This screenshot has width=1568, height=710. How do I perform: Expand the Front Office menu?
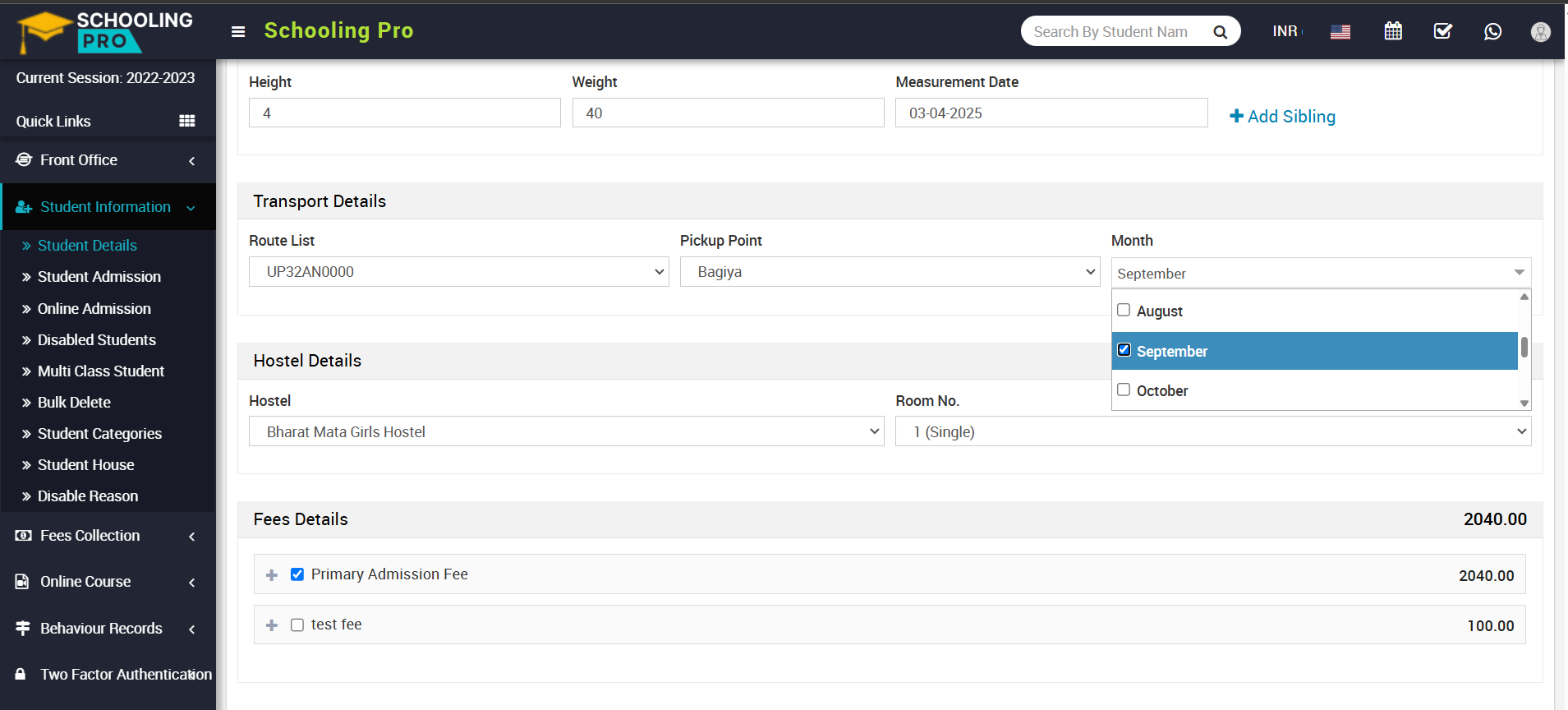(x=108, y=160)
